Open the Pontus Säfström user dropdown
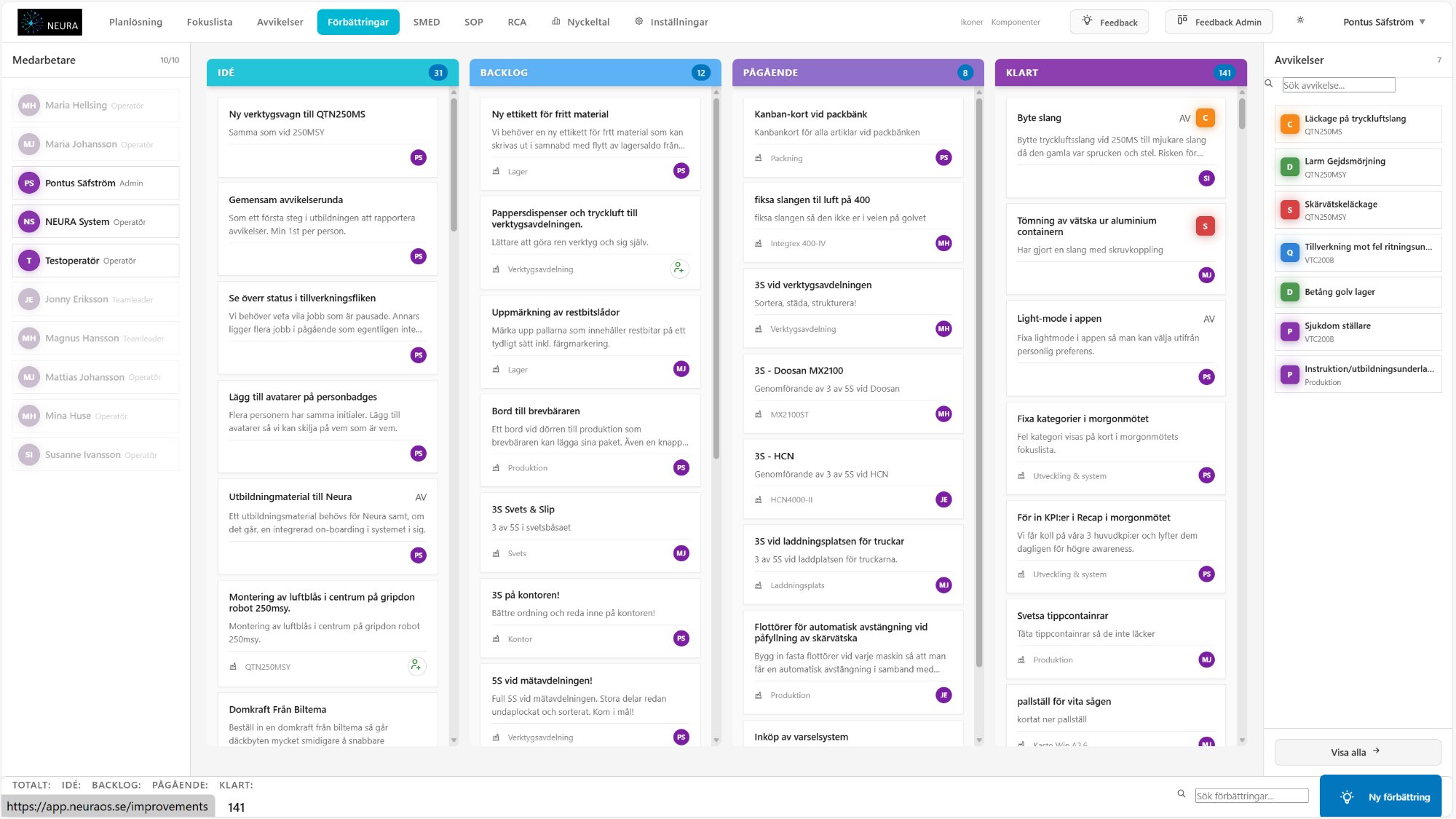Screen dimensions: 1456x819 pos(1384,21)
